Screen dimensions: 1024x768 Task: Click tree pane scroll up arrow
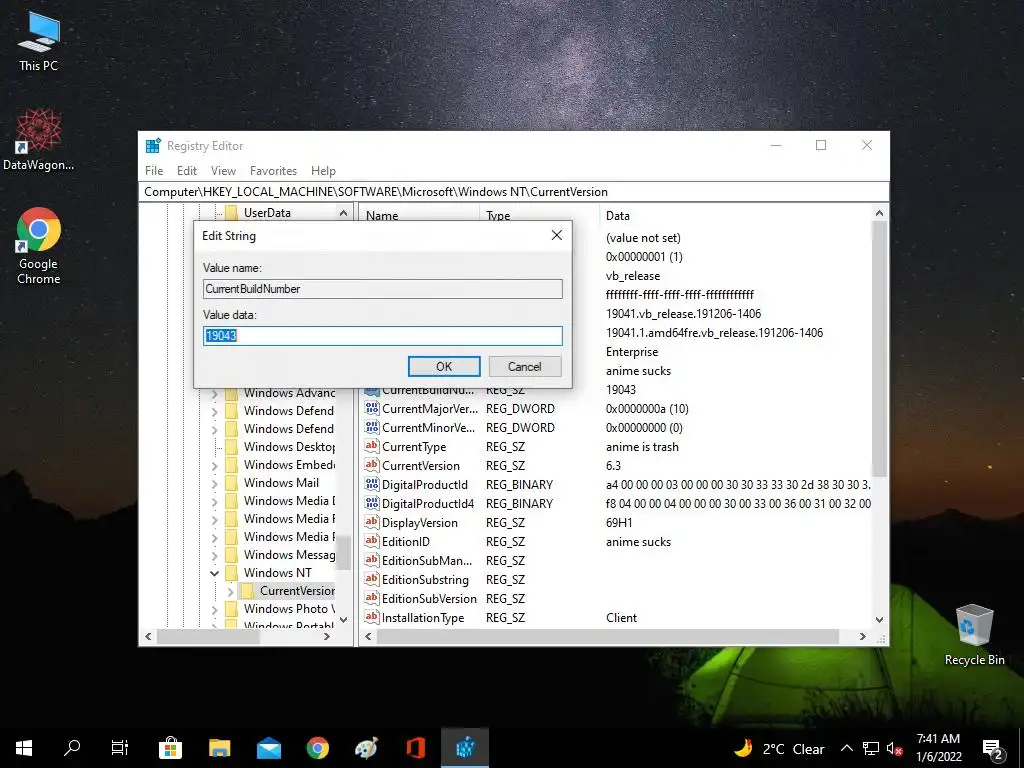tap(344, 213)
